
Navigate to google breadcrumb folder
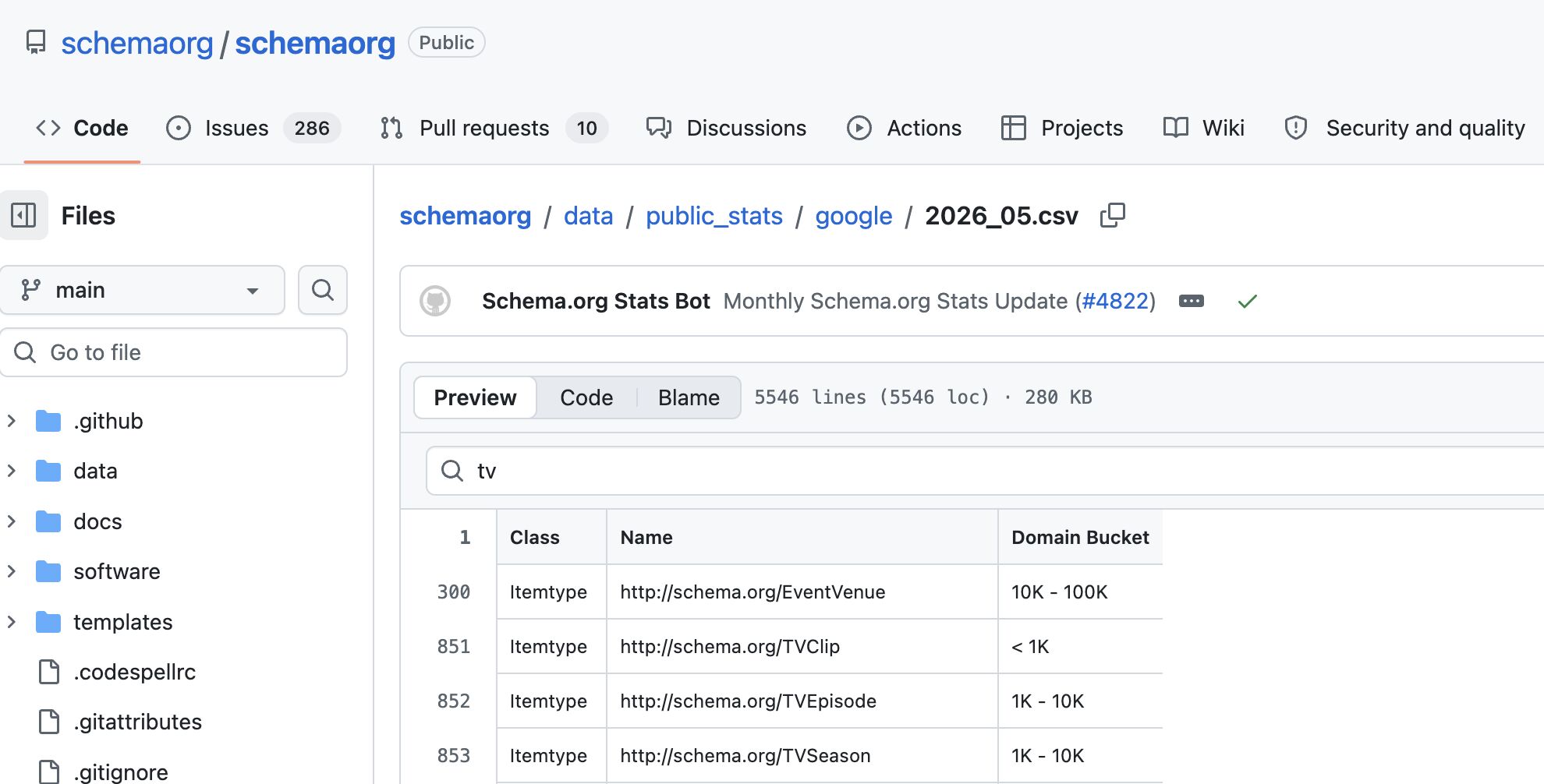[x=854, y=216]
